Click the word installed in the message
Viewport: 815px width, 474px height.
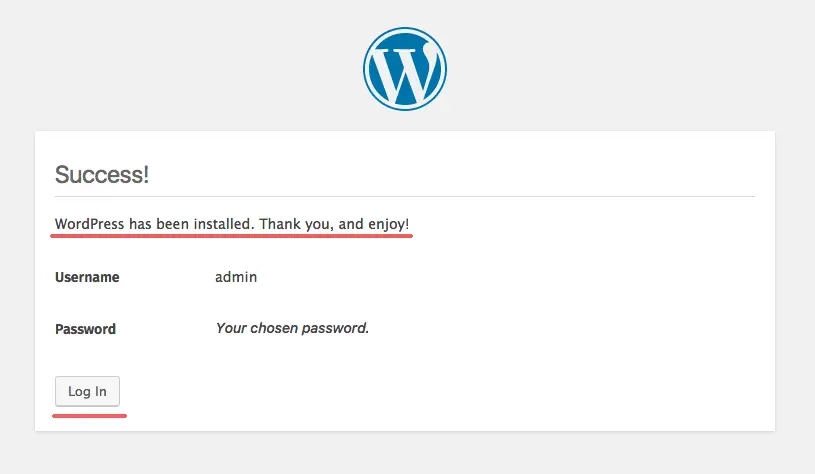pos(224,224)
